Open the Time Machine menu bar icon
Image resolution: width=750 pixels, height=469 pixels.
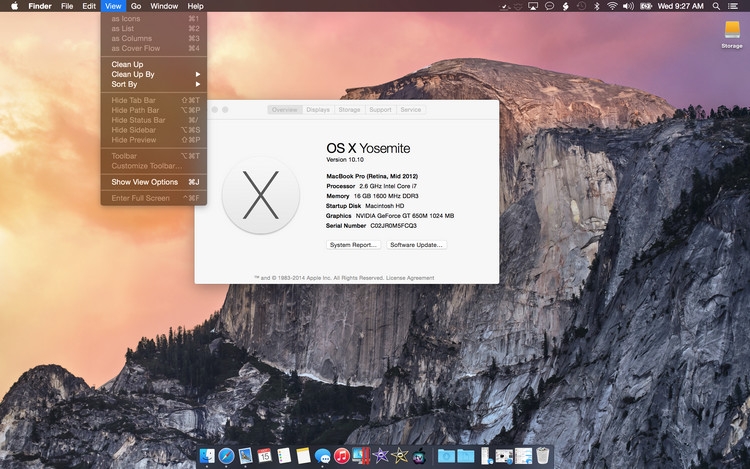581,6
